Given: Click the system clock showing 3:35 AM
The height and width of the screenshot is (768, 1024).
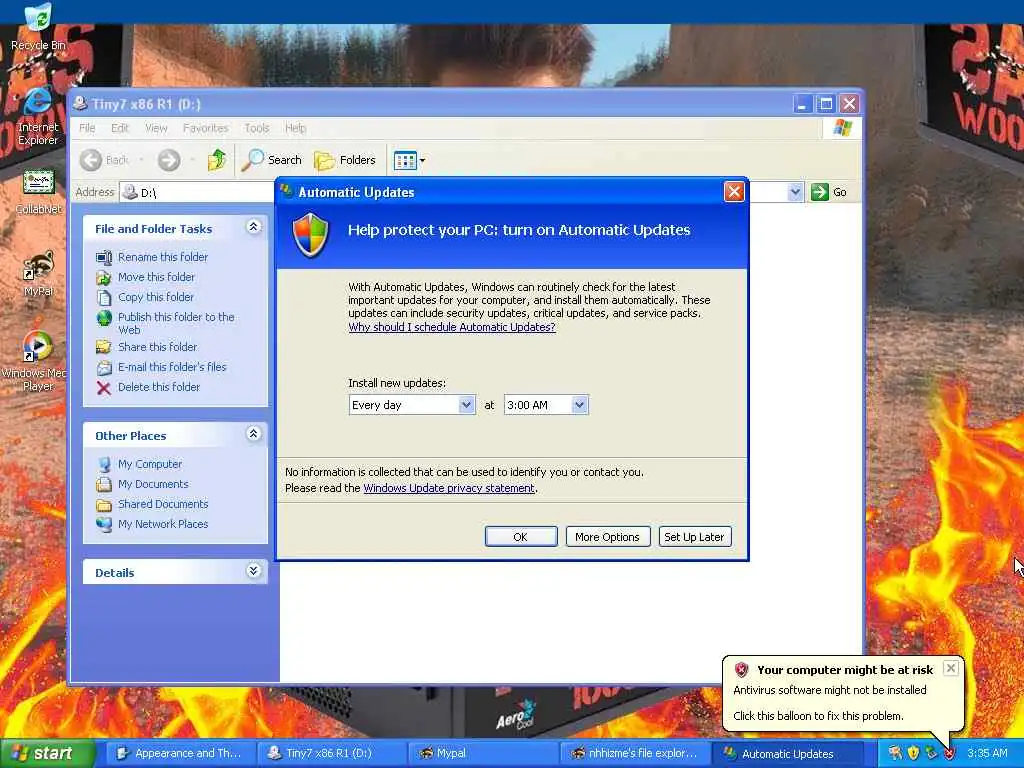Looking at the screenshot, I should [987, 753].
